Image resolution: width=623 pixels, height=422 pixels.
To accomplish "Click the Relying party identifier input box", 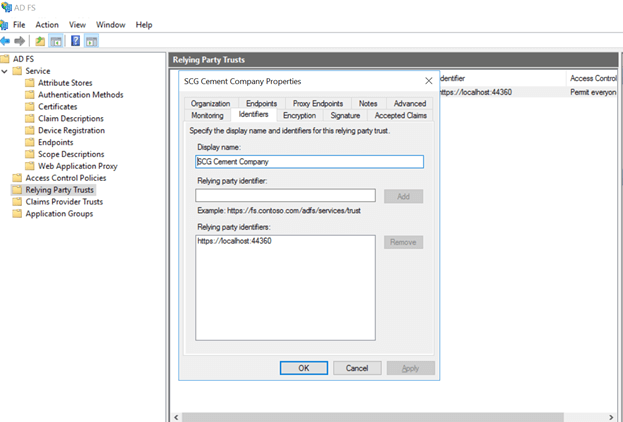I will pyautogui.click(x=285, y=195).
